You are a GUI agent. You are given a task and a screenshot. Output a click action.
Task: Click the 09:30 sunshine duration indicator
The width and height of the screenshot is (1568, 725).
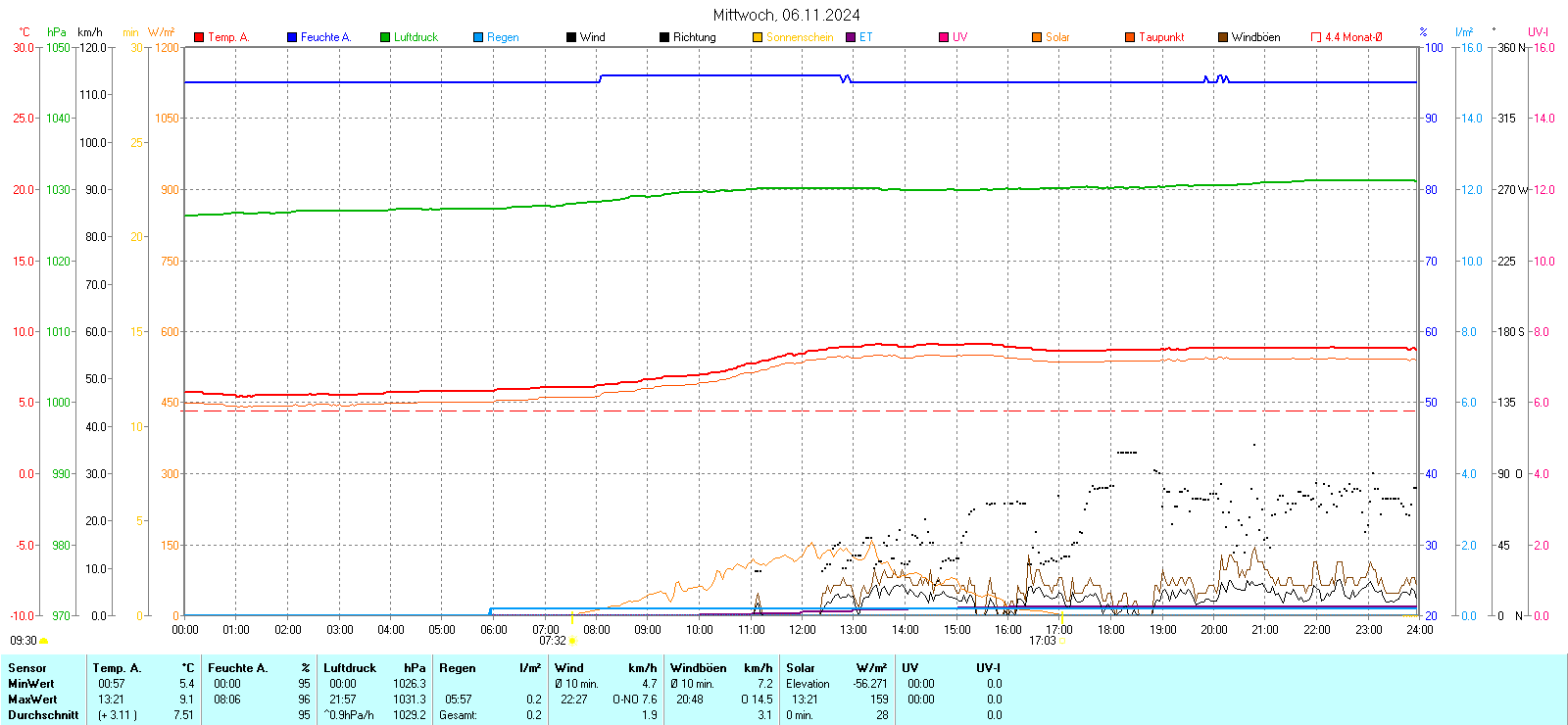[24, 641]
